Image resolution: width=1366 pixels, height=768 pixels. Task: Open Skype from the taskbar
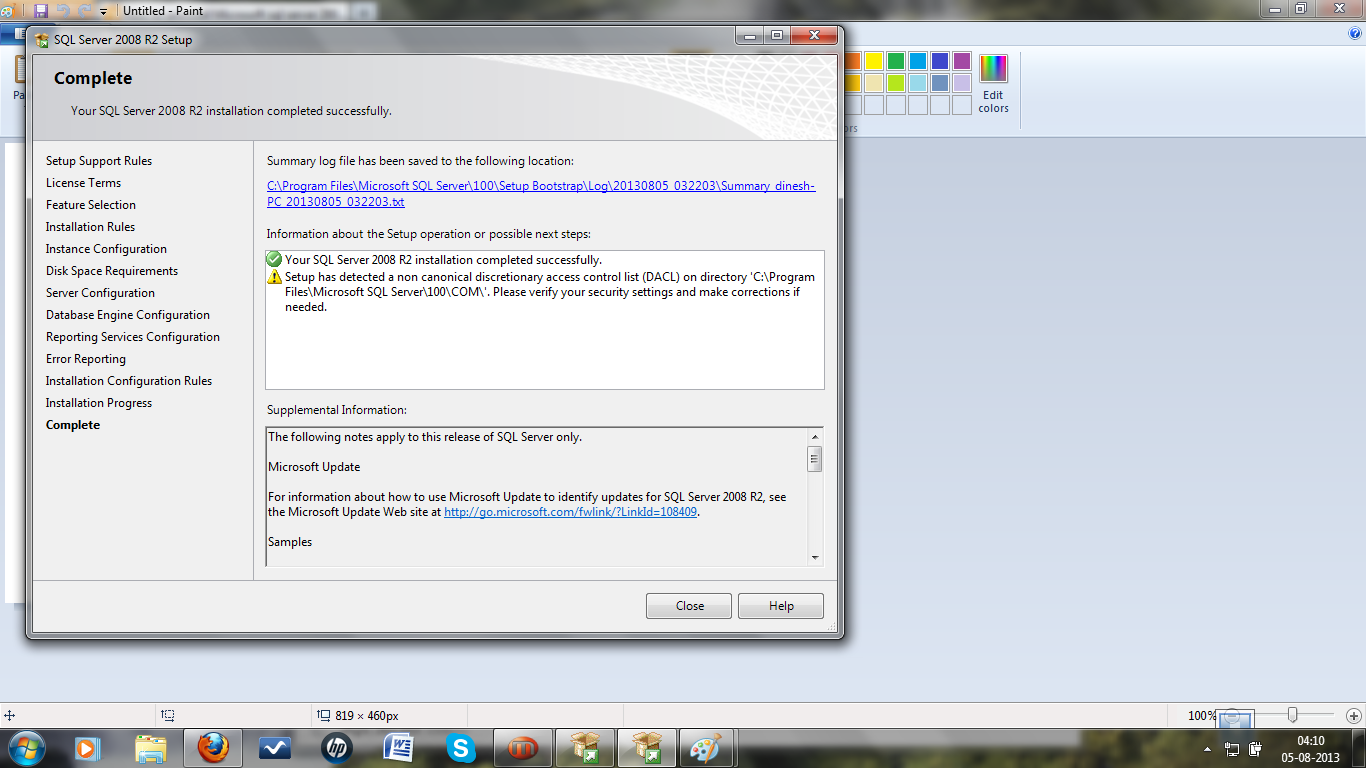pyautogui.click(x=461, y=747)
